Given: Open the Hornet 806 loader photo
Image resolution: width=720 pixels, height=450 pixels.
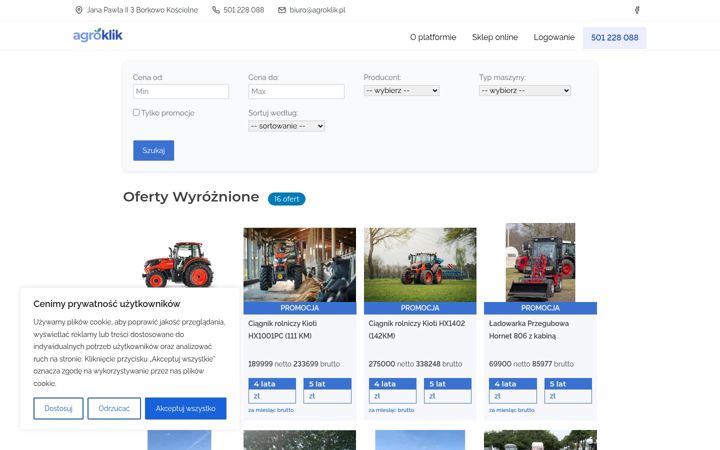Looking at the screenshot, I should [540, 263].
